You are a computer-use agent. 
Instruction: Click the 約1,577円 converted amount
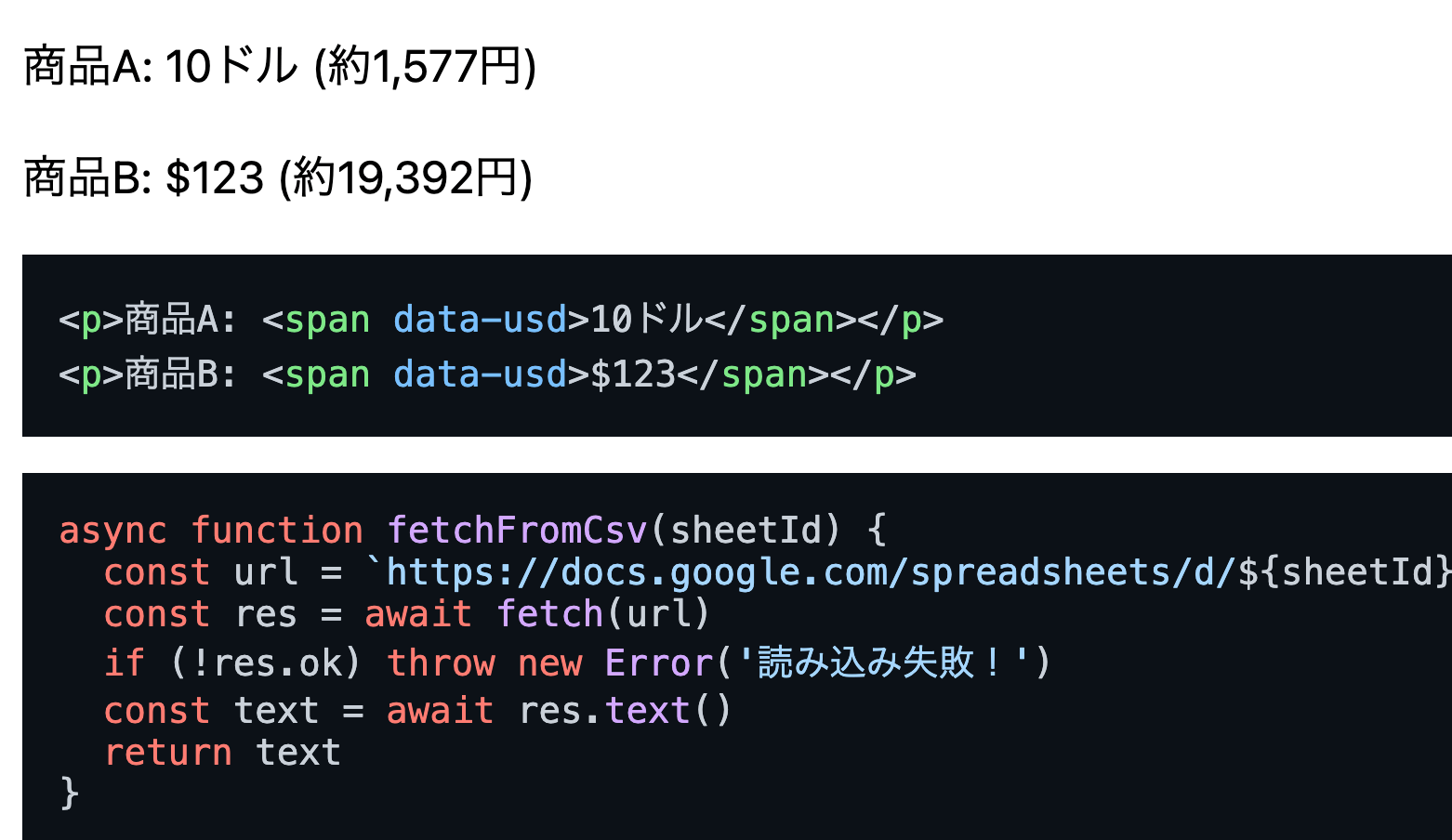tap(426, 67)
